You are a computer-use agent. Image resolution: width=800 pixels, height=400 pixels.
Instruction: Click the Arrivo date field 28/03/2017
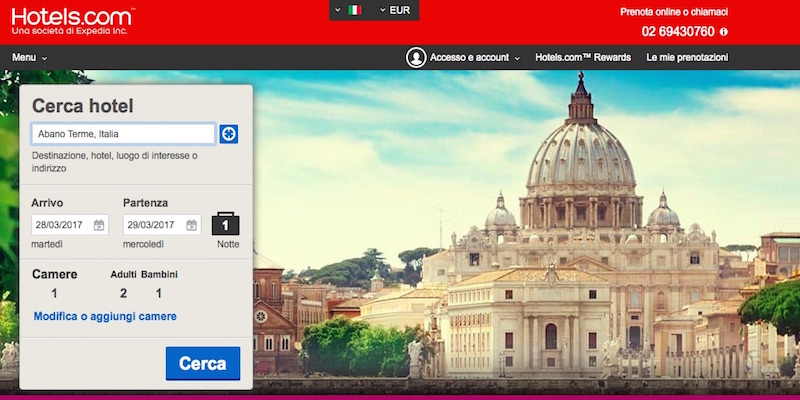(x=70, y=225)
